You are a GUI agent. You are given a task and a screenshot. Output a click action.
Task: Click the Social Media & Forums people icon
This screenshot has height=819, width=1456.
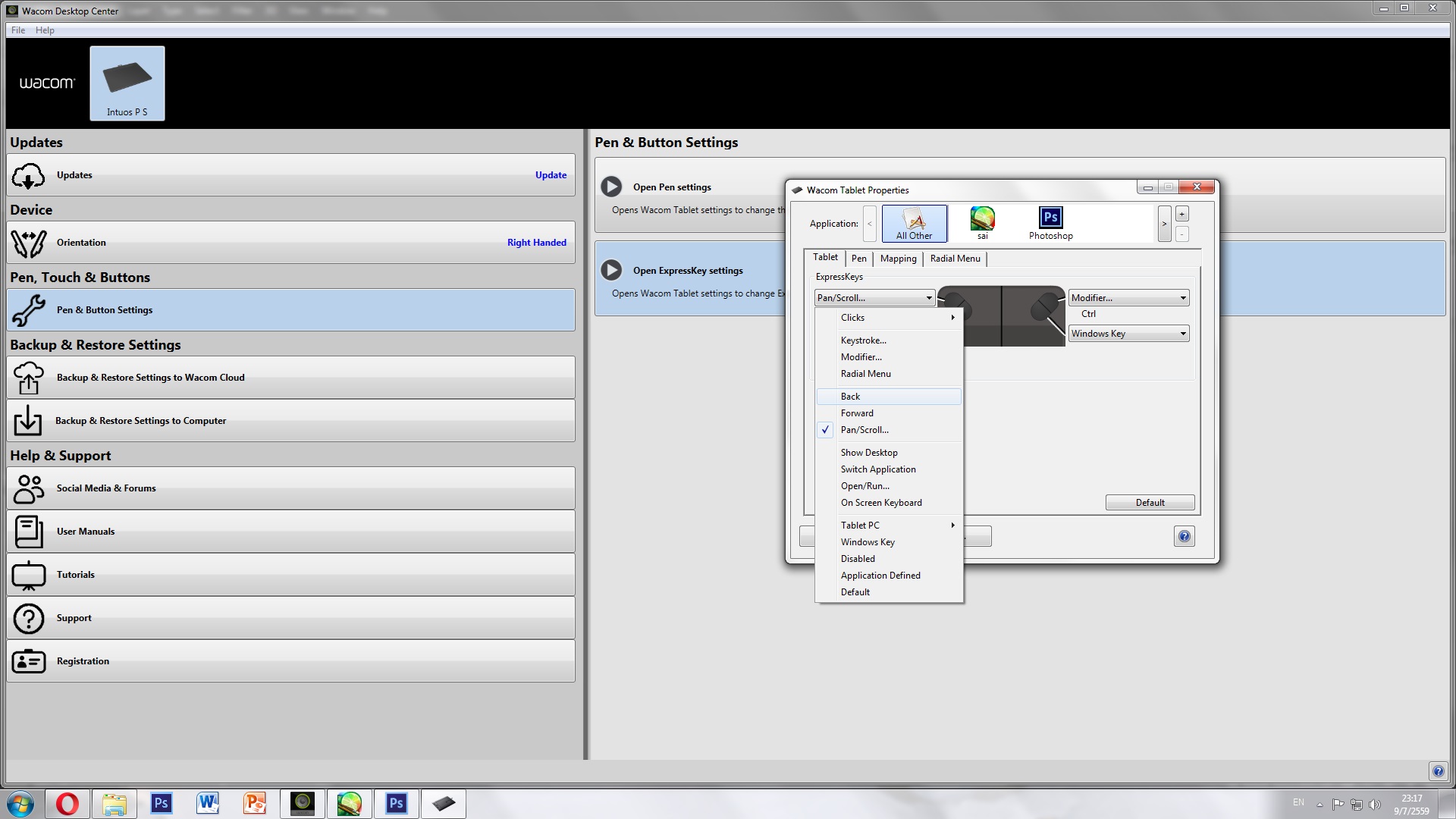click(29, 488)
